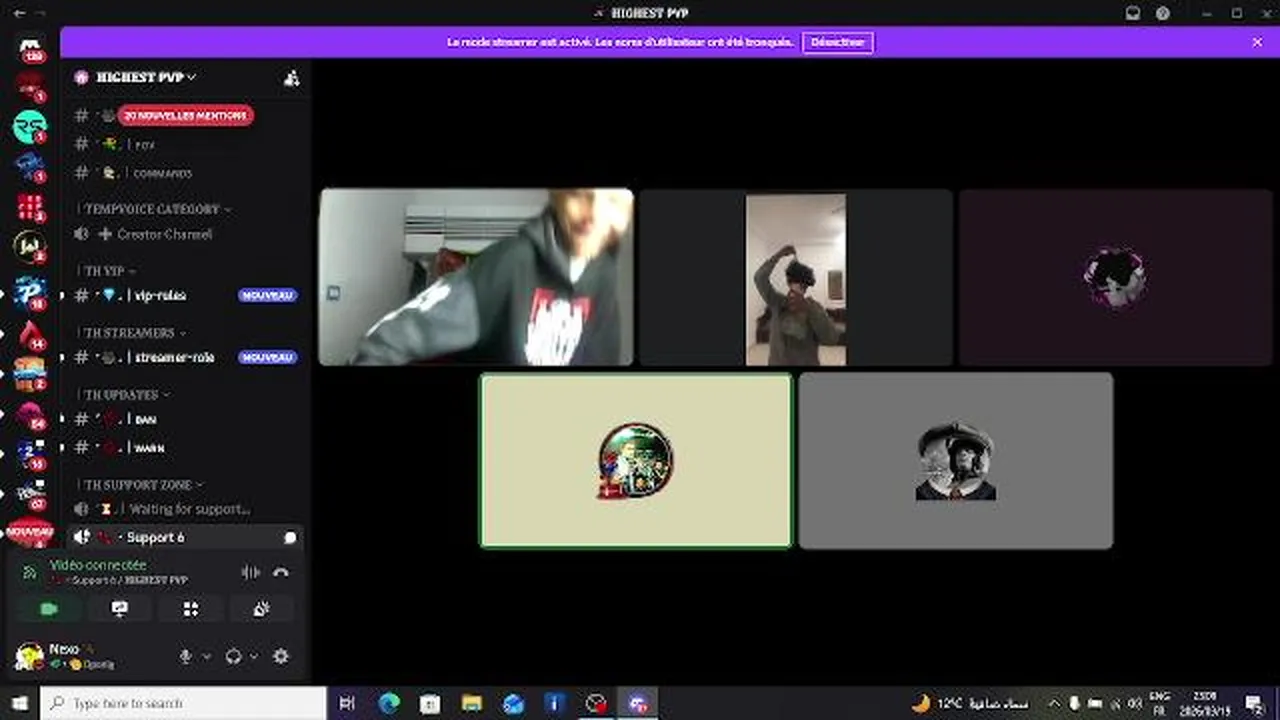The height and width of the screenshot is (720, 1280).
Task: Jump to the 20 nouvelles mentions badge
Action: pyautogui.click(x=186, y=115)
